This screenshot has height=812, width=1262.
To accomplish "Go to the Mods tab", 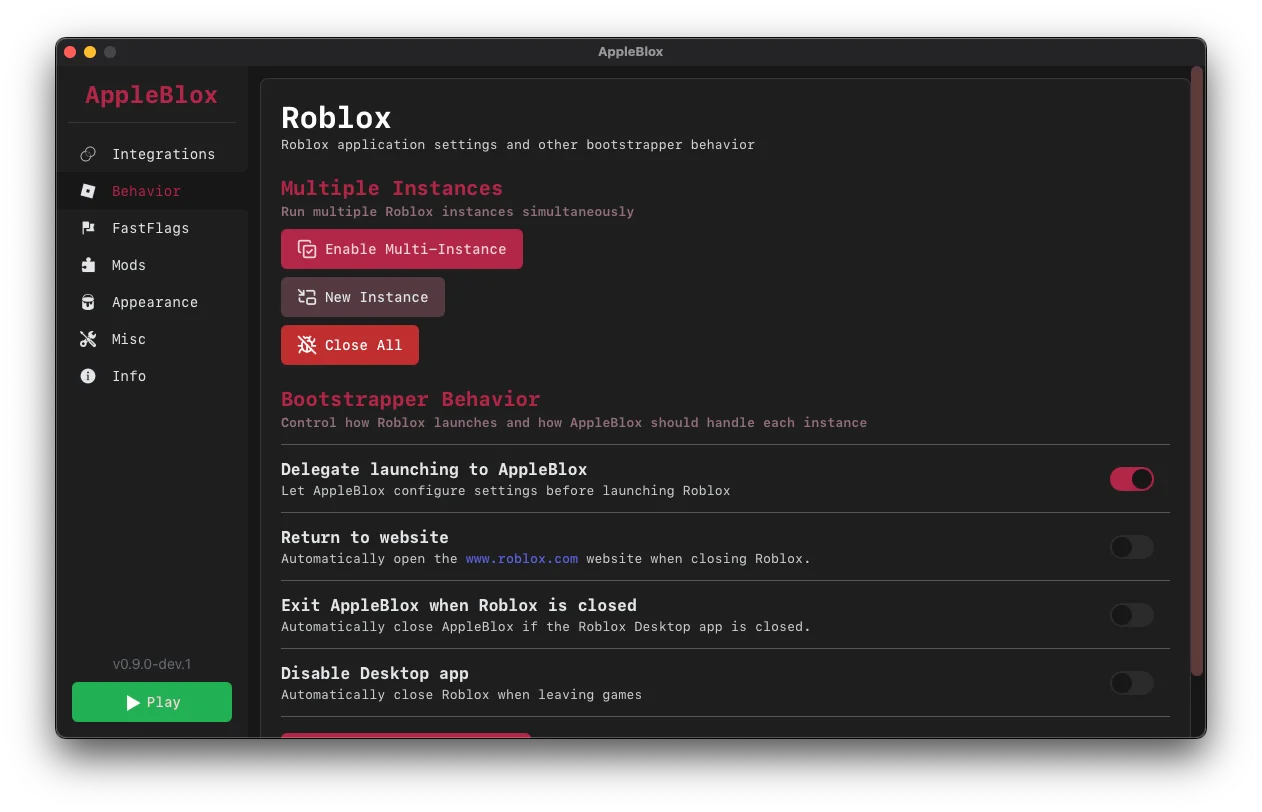I will point(128,265).
